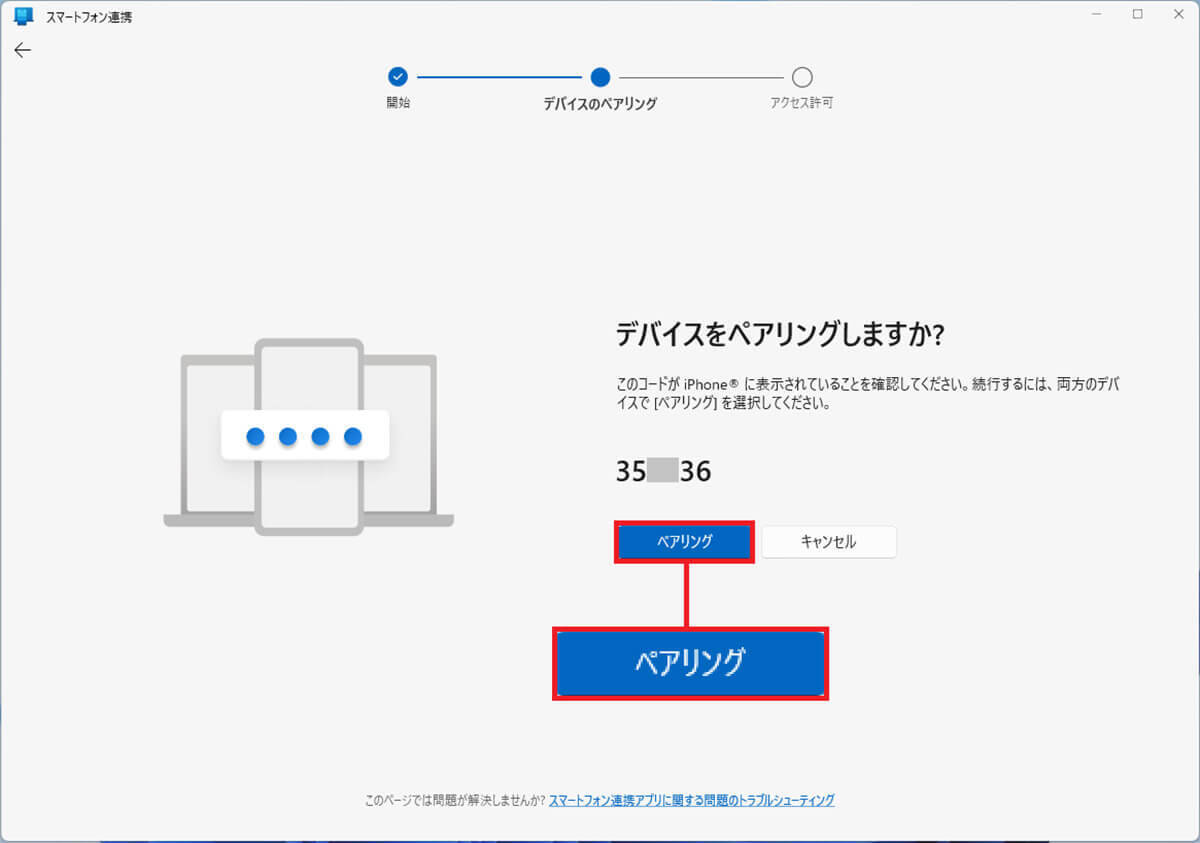The image size is (1200, 843).
Task: Click the デバイスのペアリング step label
Action: tap(600, 103)
